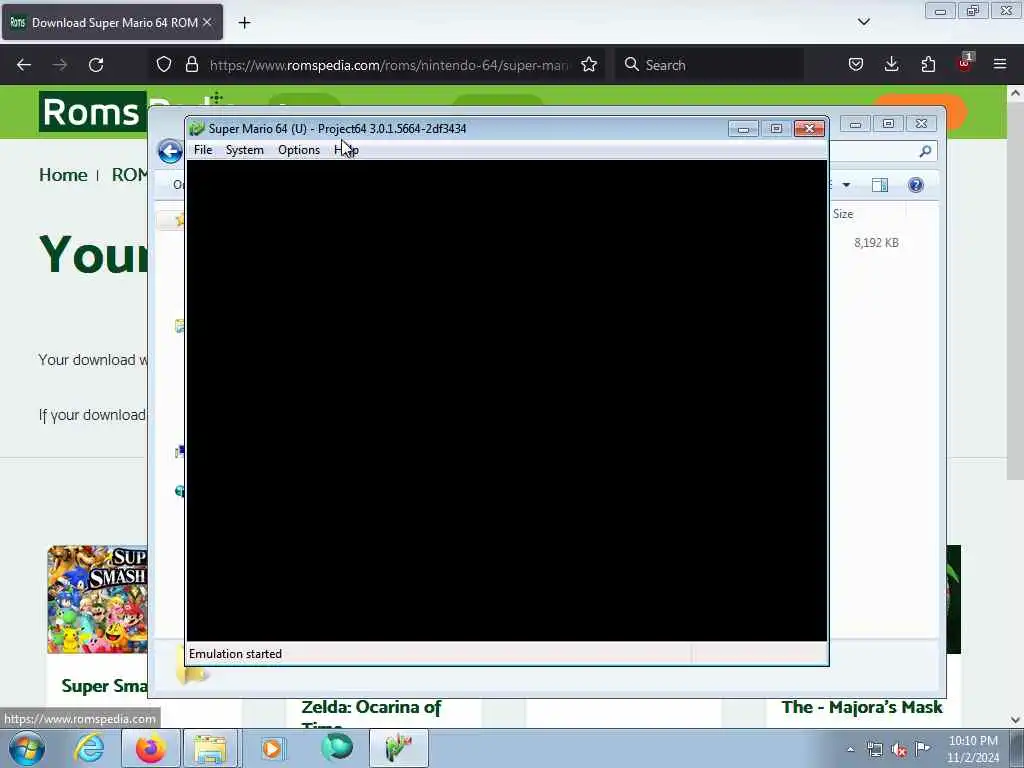This screenshot has width=1024, height=768.
Task: Click the network tray icon
Action: click(874, 749)
